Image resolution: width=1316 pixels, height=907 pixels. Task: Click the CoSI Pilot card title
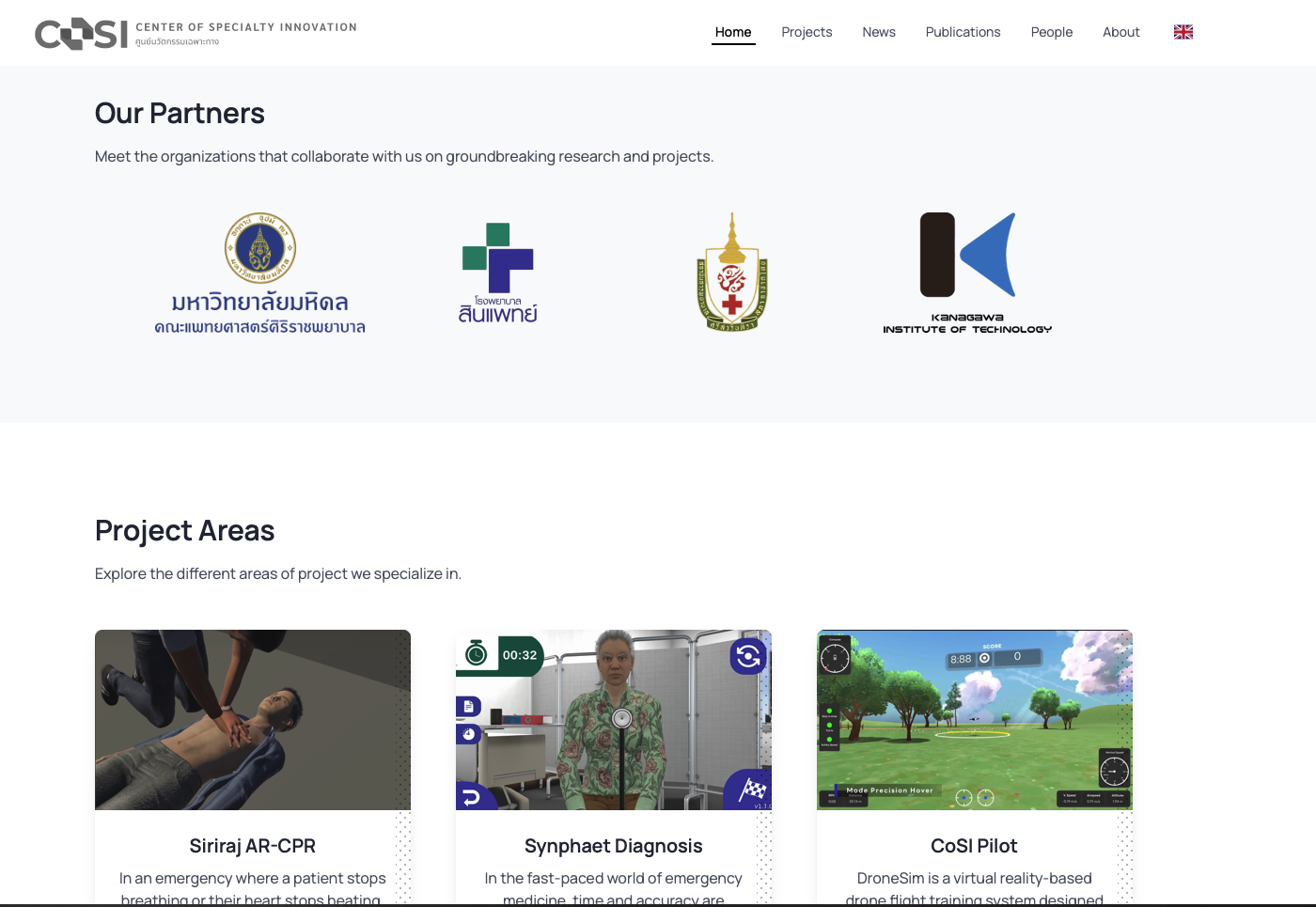point(975,846)
